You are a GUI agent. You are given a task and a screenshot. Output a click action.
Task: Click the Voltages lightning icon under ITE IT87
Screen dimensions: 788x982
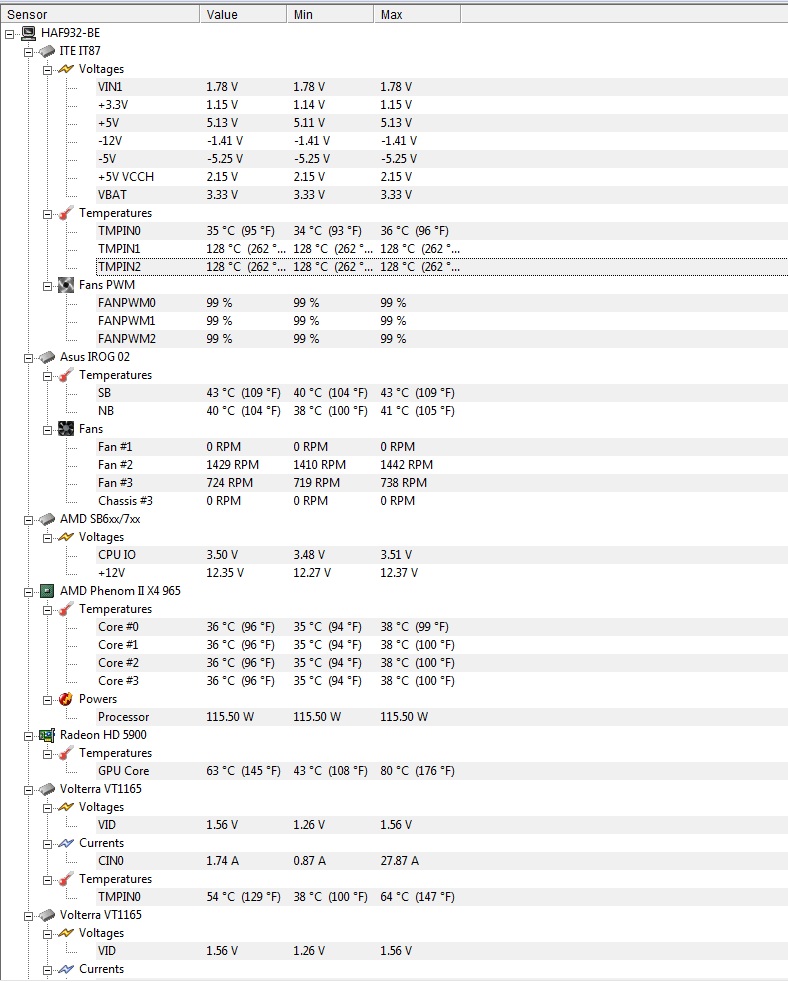[x=66, y=69]
